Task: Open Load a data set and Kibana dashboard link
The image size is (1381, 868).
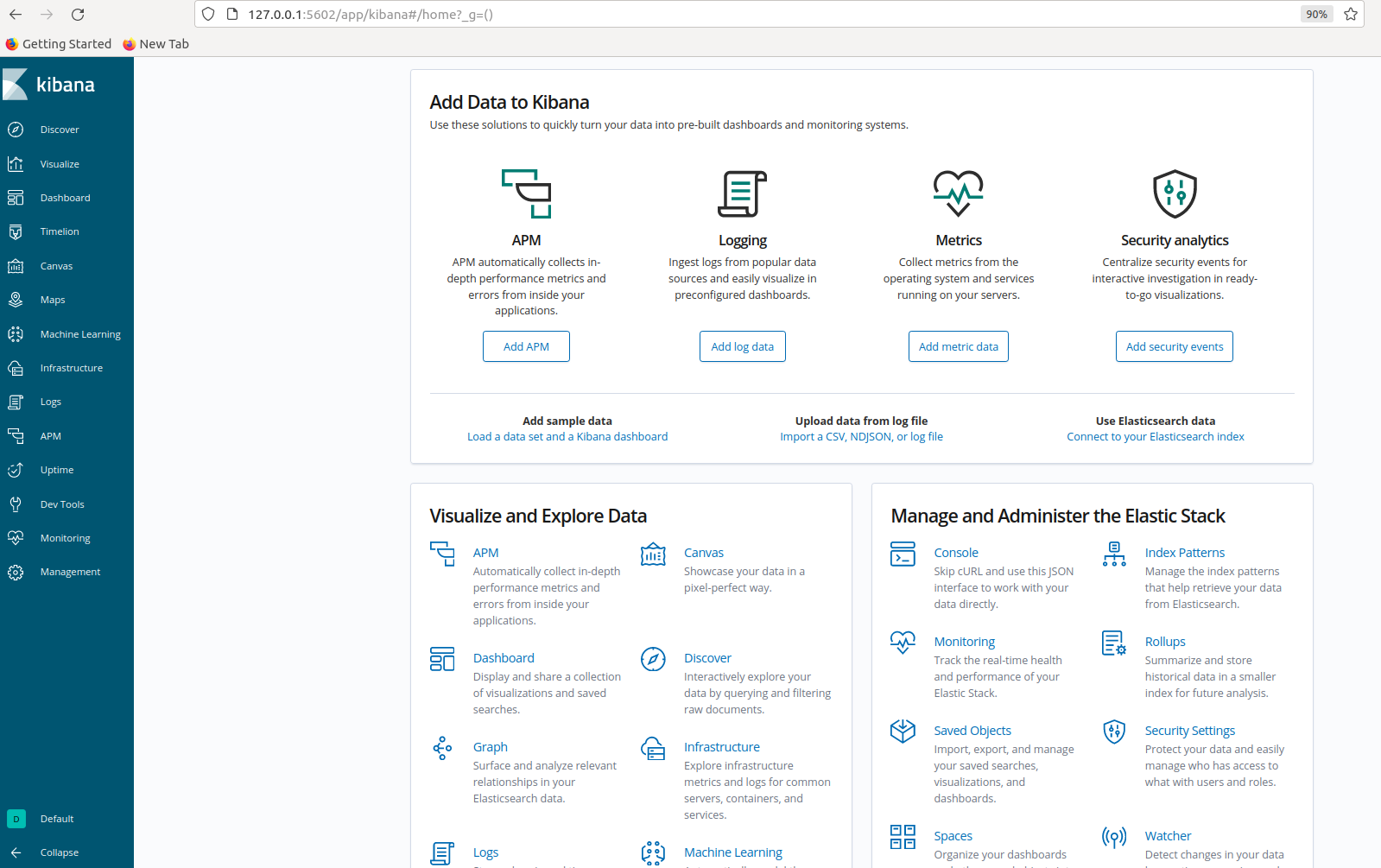Action: (x=567, y=437)
